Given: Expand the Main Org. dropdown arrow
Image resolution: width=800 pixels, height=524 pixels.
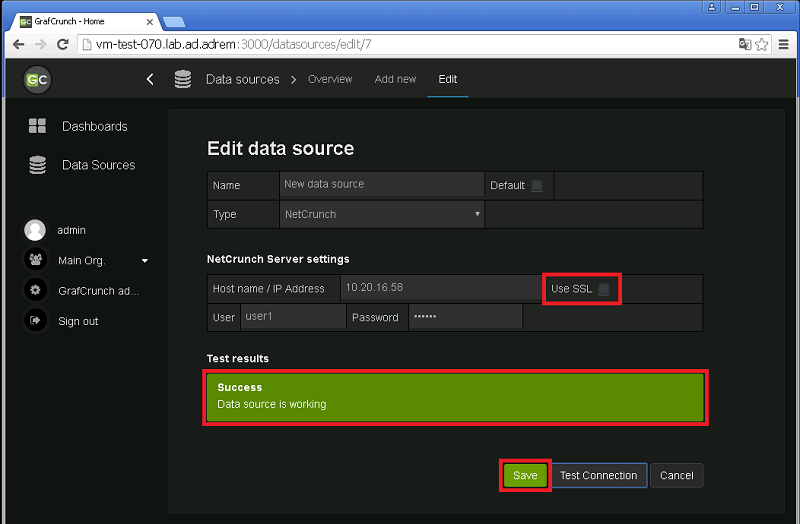Looking at the screenshot, I should point(145,261).
